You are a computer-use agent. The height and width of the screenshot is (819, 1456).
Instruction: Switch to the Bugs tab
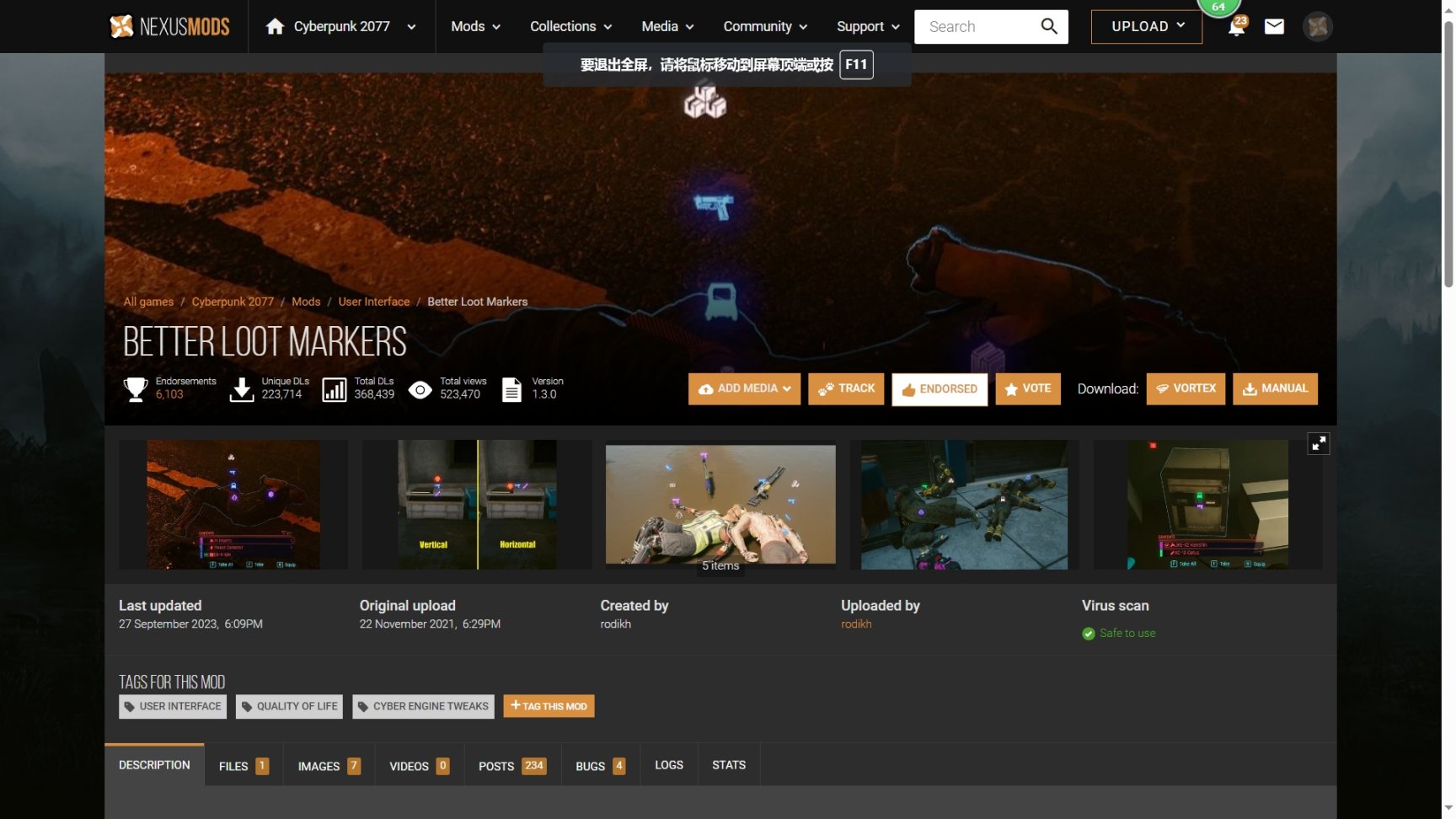pos(600,766)
